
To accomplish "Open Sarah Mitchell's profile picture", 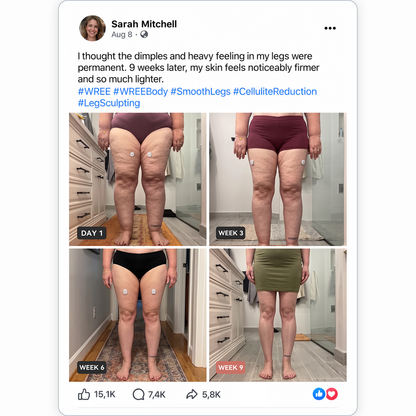I will [x=92, y=28].
